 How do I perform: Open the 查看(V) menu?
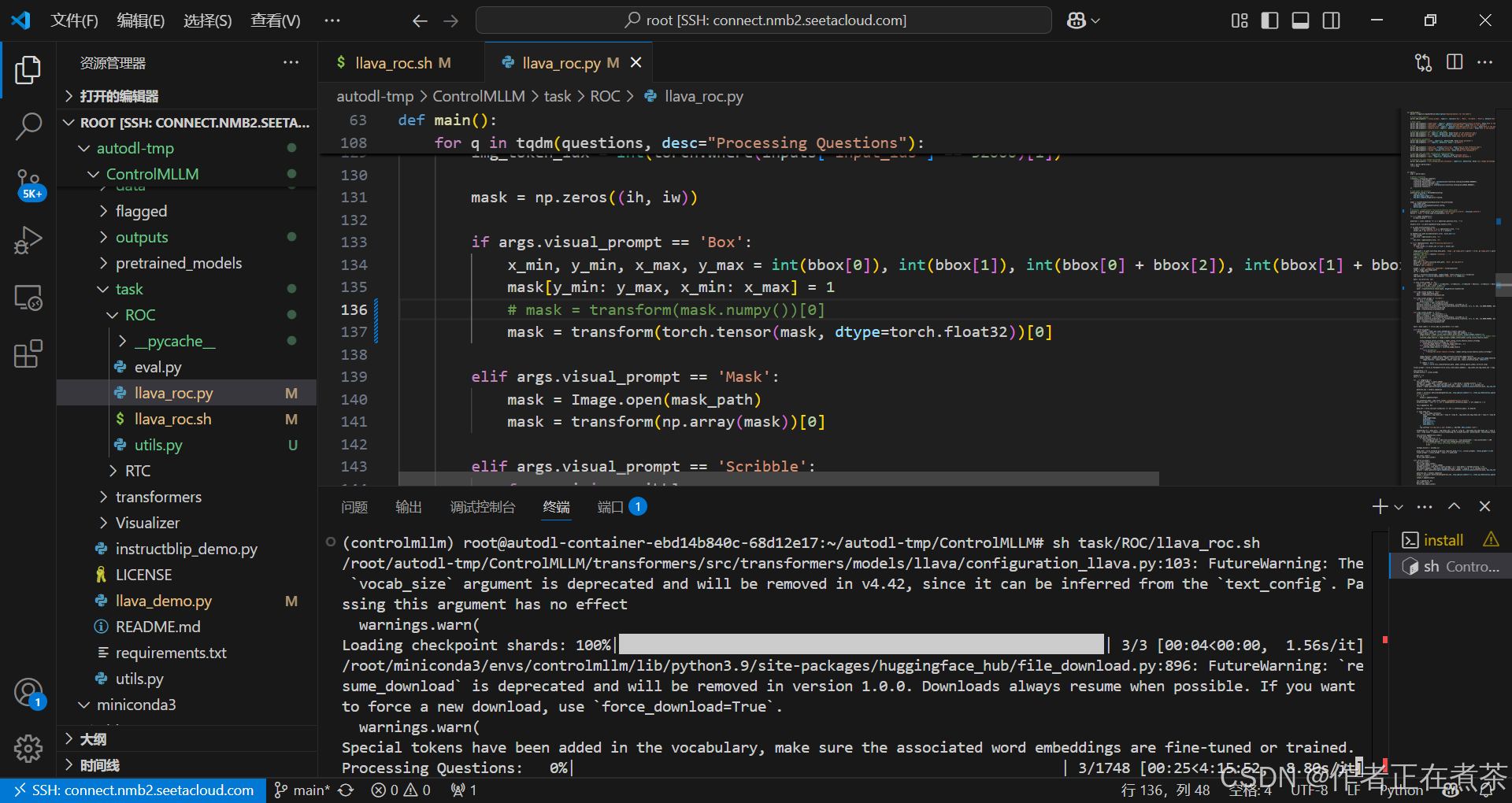click(276, 20)
